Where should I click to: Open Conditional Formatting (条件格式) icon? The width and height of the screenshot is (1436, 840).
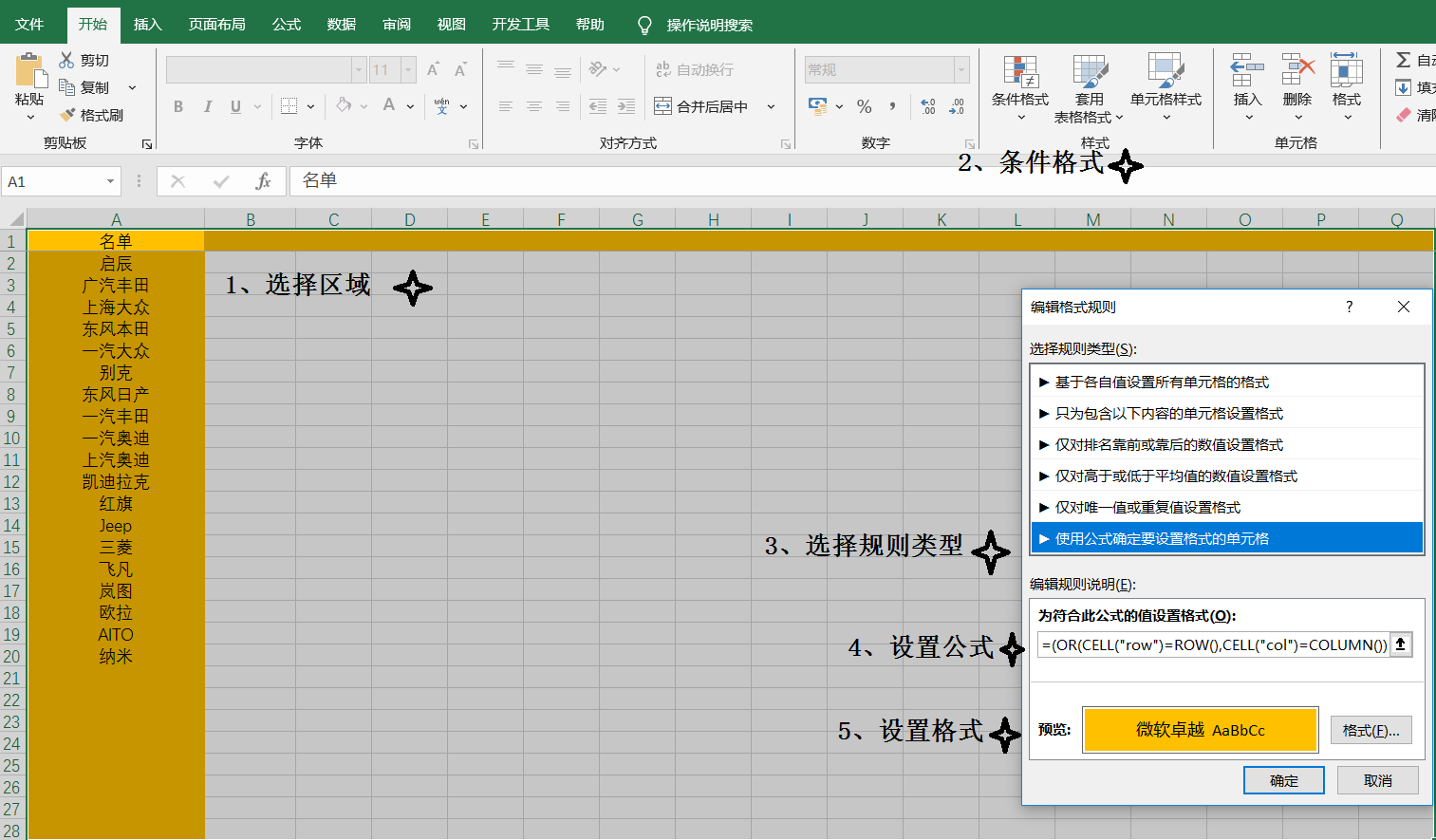(1020, 71)
